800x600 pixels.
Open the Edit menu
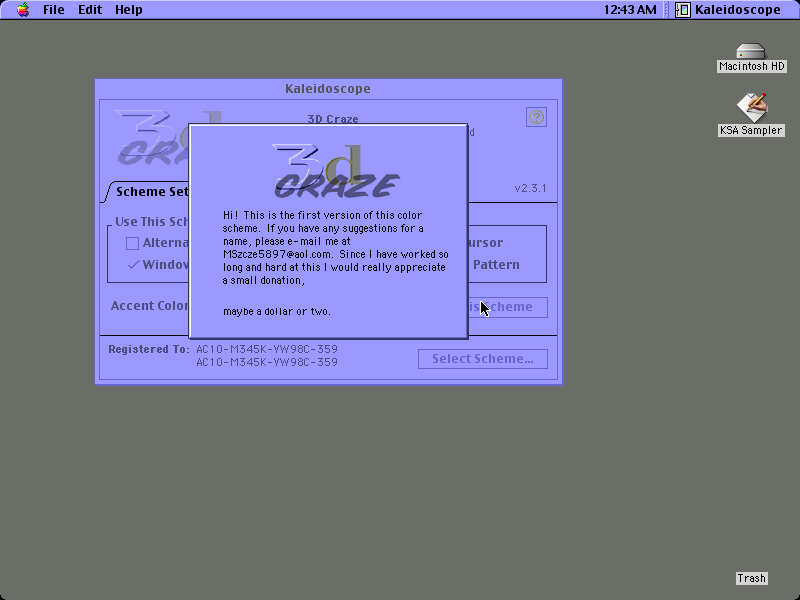point(90,10)
